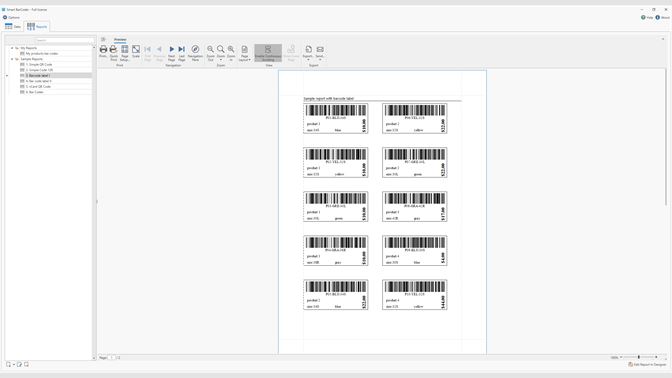Click the barcode label priced $17.00
Image resolution: width=672 pixels, height=378 pixels.
pyautogui.click(x=414, y=207)
